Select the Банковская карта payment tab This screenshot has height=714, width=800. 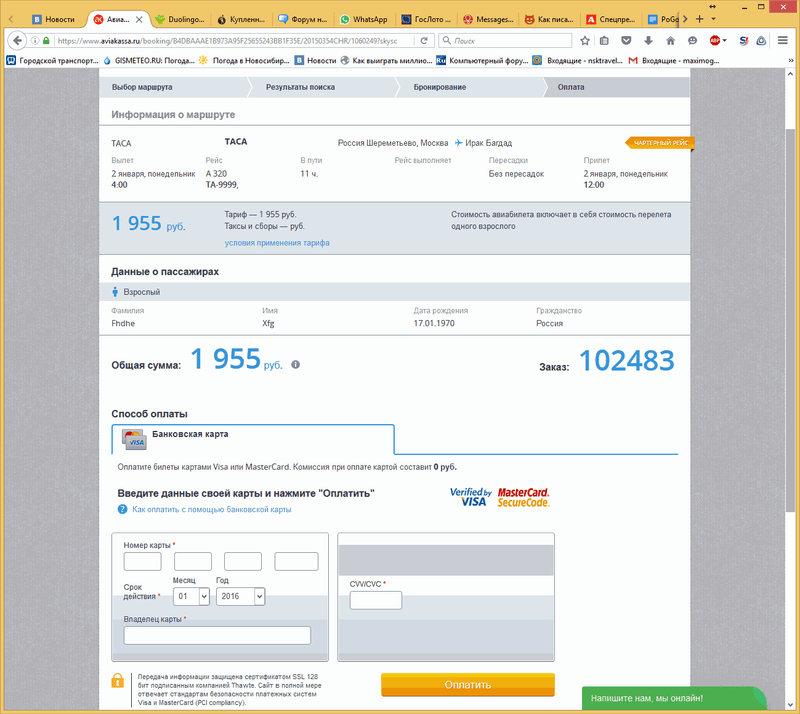(189, 435)
